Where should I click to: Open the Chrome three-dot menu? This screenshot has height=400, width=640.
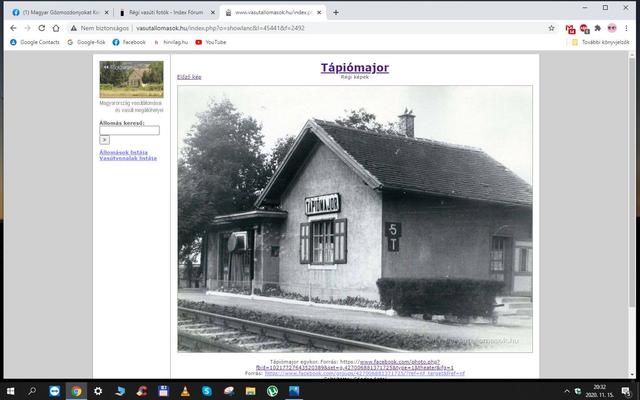click(x=626, y=28)
